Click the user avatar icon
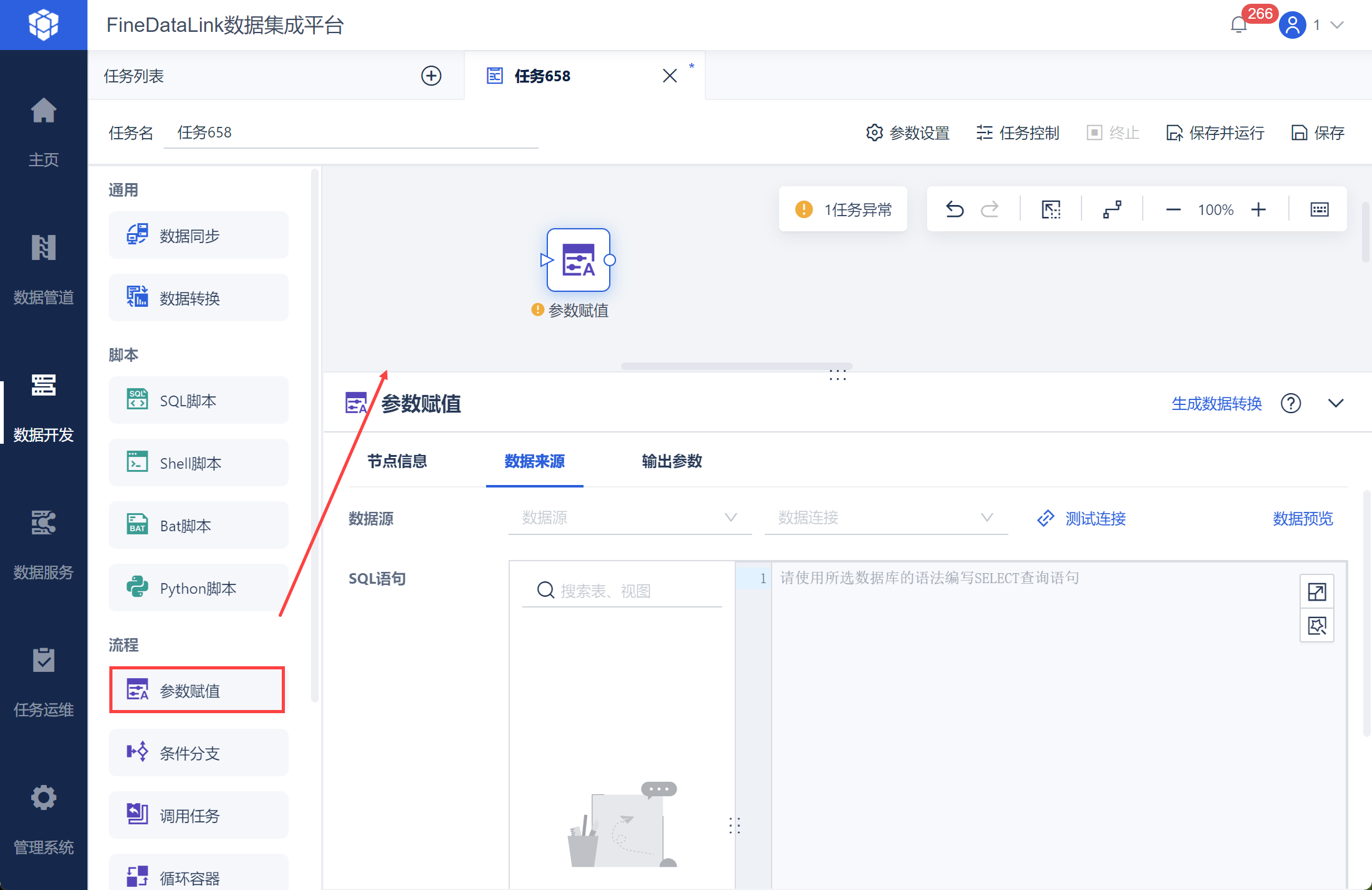This screenshot has width=1372, height=890. (x=1292, y=25)
